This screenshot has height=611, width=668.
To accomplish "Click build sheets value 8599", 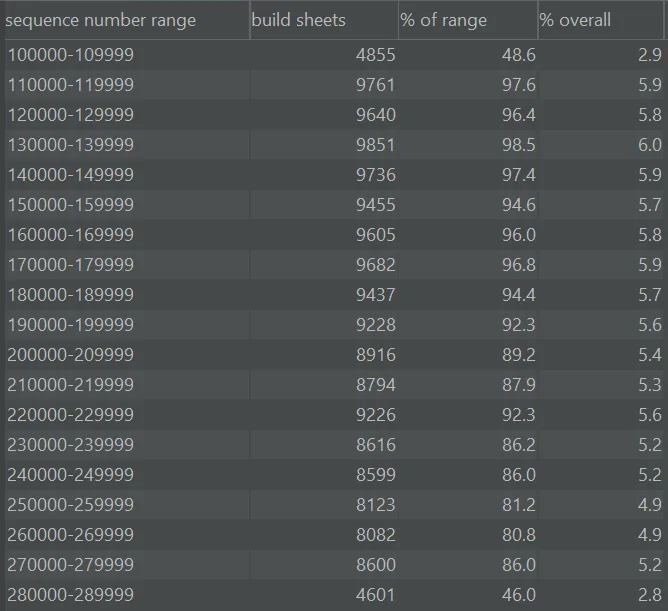I will point(376,475).
